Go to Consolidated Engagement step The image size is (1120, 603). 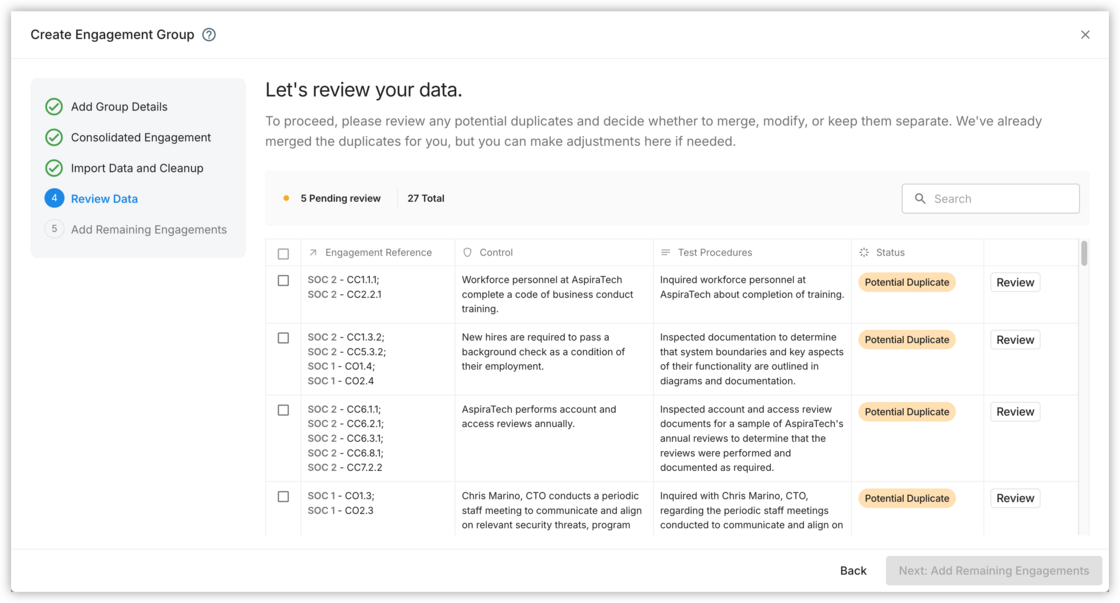141,137
